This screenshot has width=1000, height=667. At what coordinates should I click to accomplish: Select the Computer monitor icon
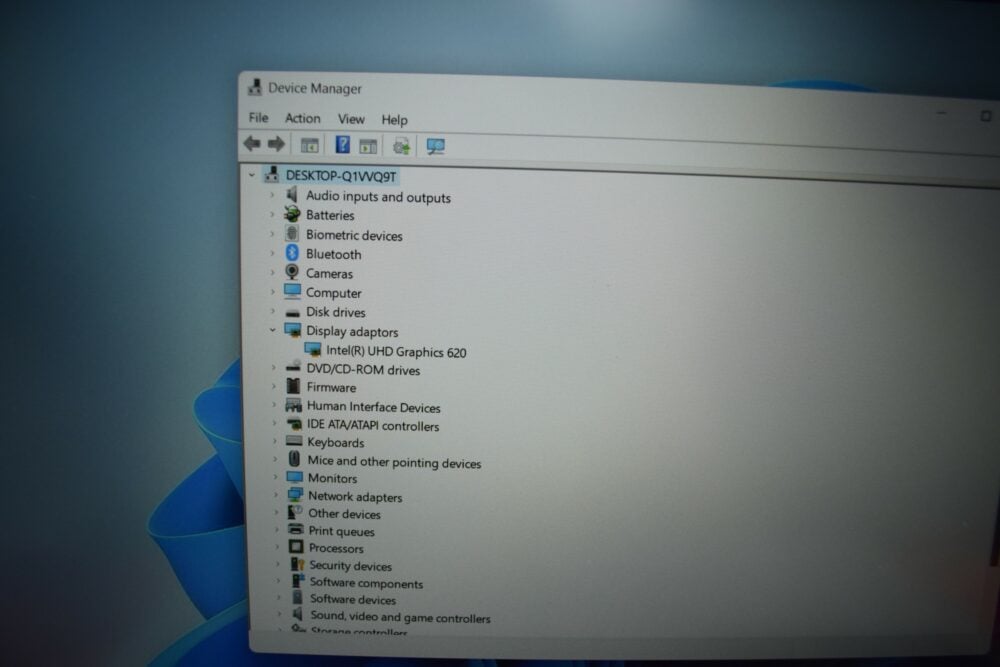click(x=292, y=291)
